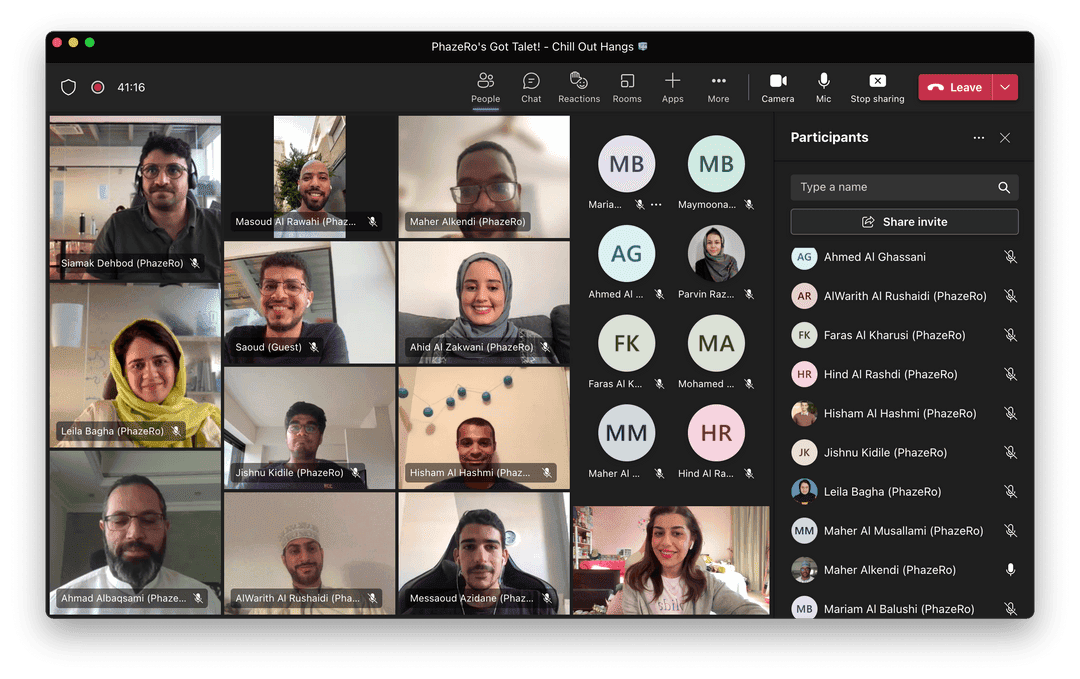1080x679 pixels.
Task: Select the MA Mohamed avatar tile
Action: (x=716, y=343)
